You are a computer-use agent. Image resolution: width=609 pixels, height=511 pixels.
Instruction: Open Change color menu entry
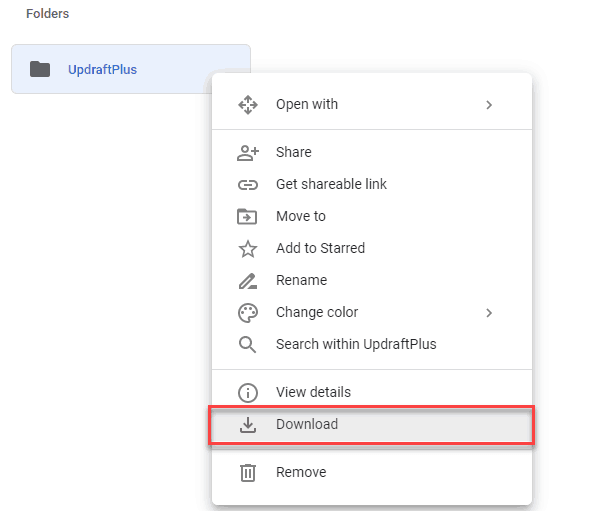click(372, 313)
